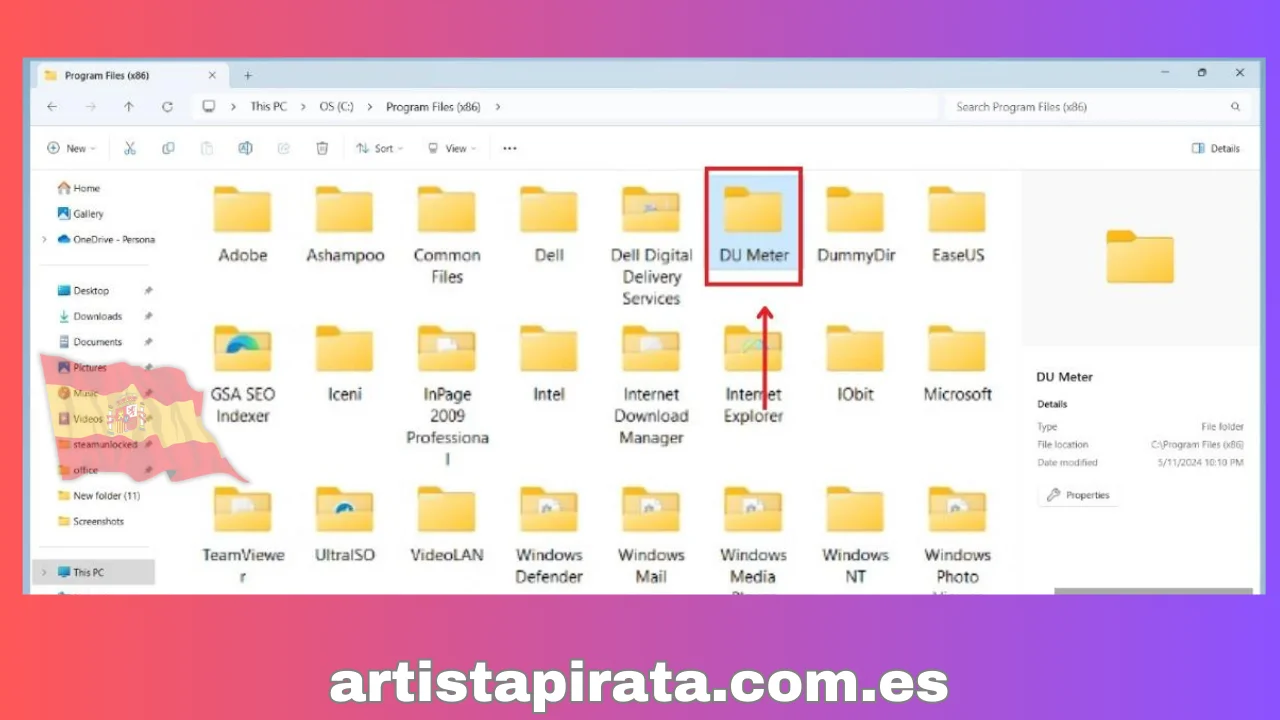Expand the This PC tree node
This screenshot has width=1280, height=720.
[x=44, y=572]
